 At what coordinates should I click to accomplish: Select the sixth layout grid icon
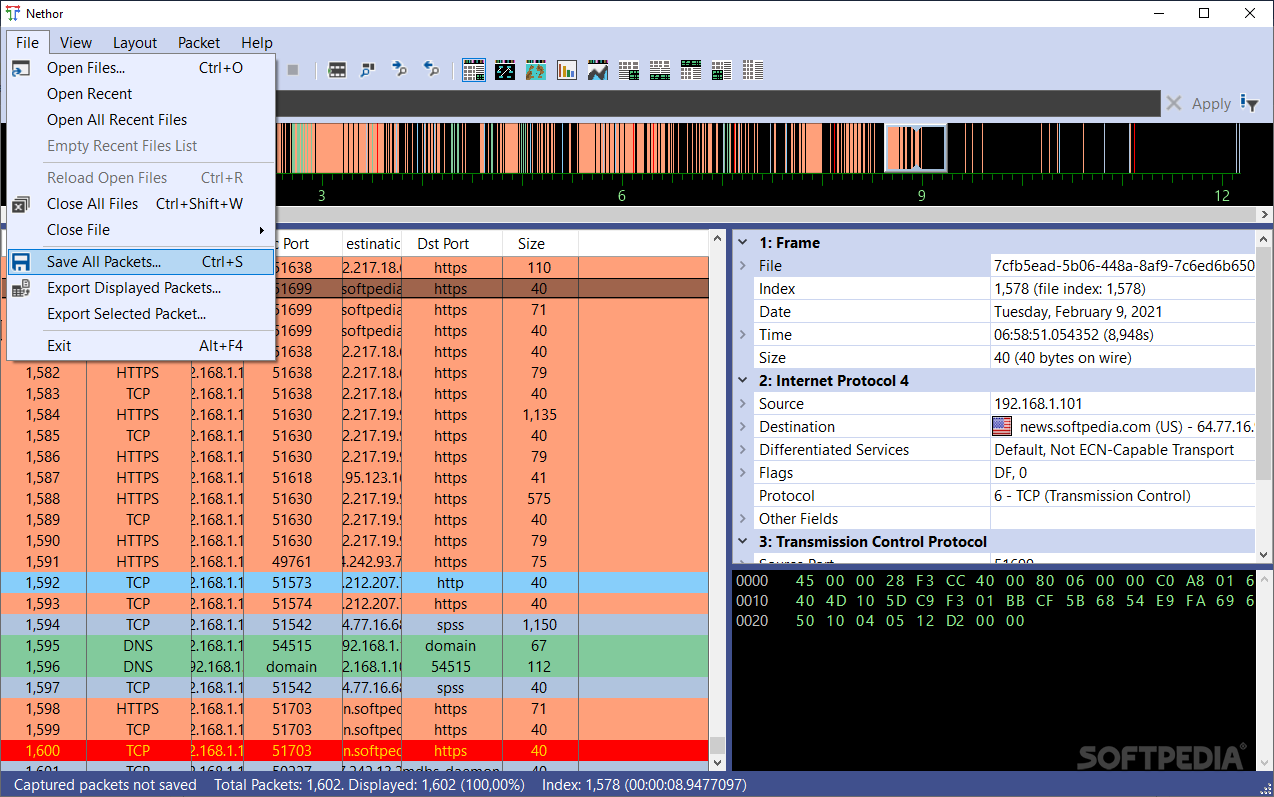pos(629,70)
